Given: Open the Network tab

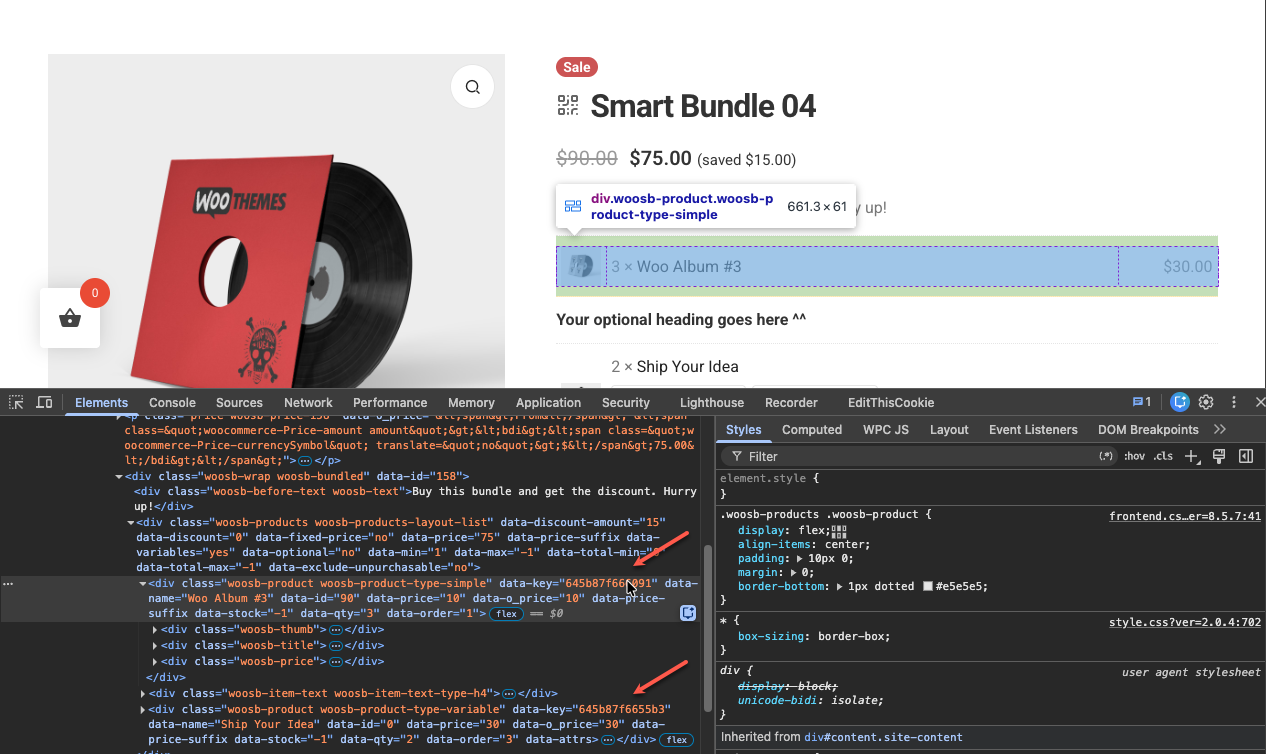Looking at the screenshot, I should coord(308,402).
